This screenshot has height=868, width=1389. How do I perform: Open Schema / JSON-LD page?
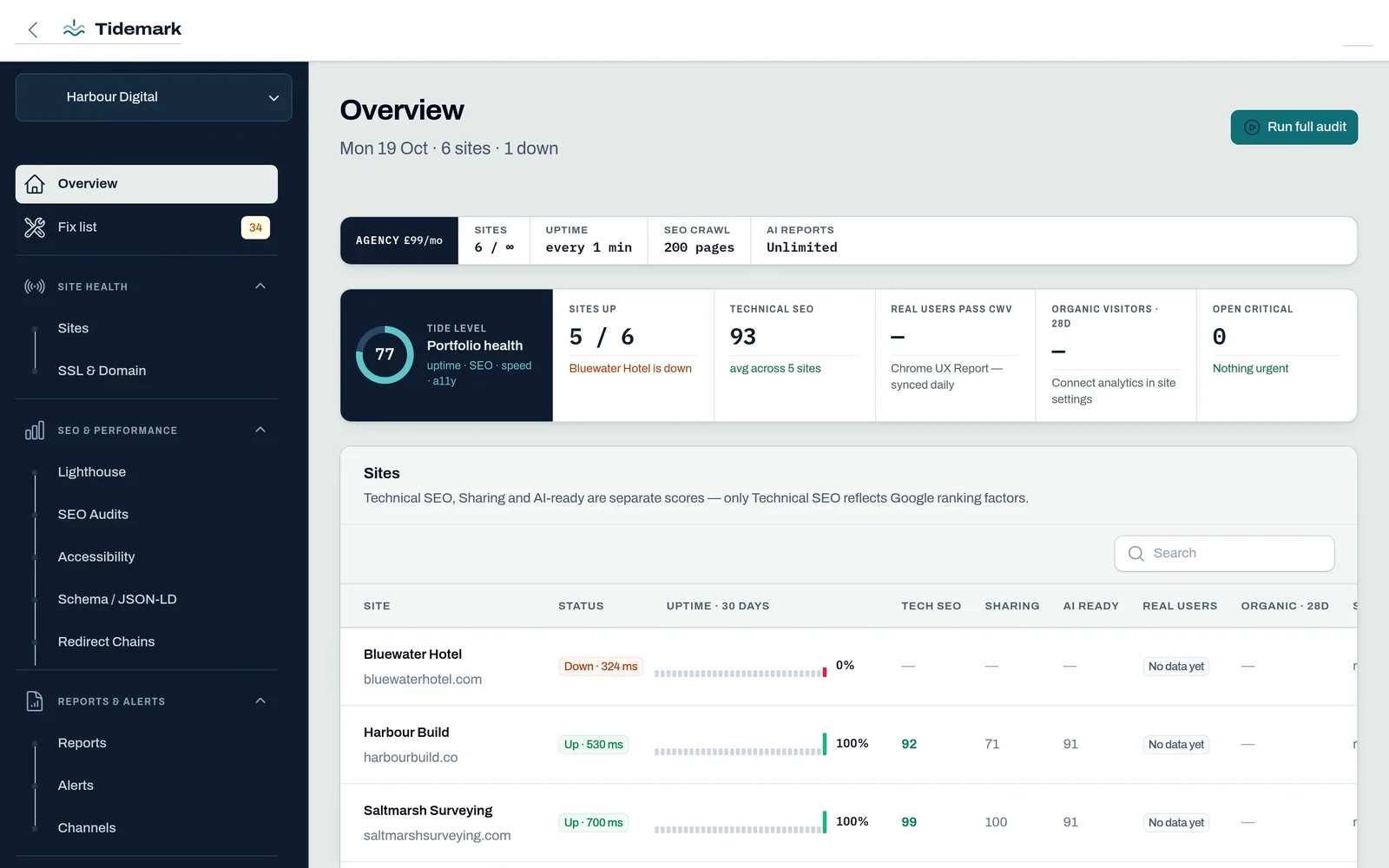pyautogui.click(x=117, y=600)
